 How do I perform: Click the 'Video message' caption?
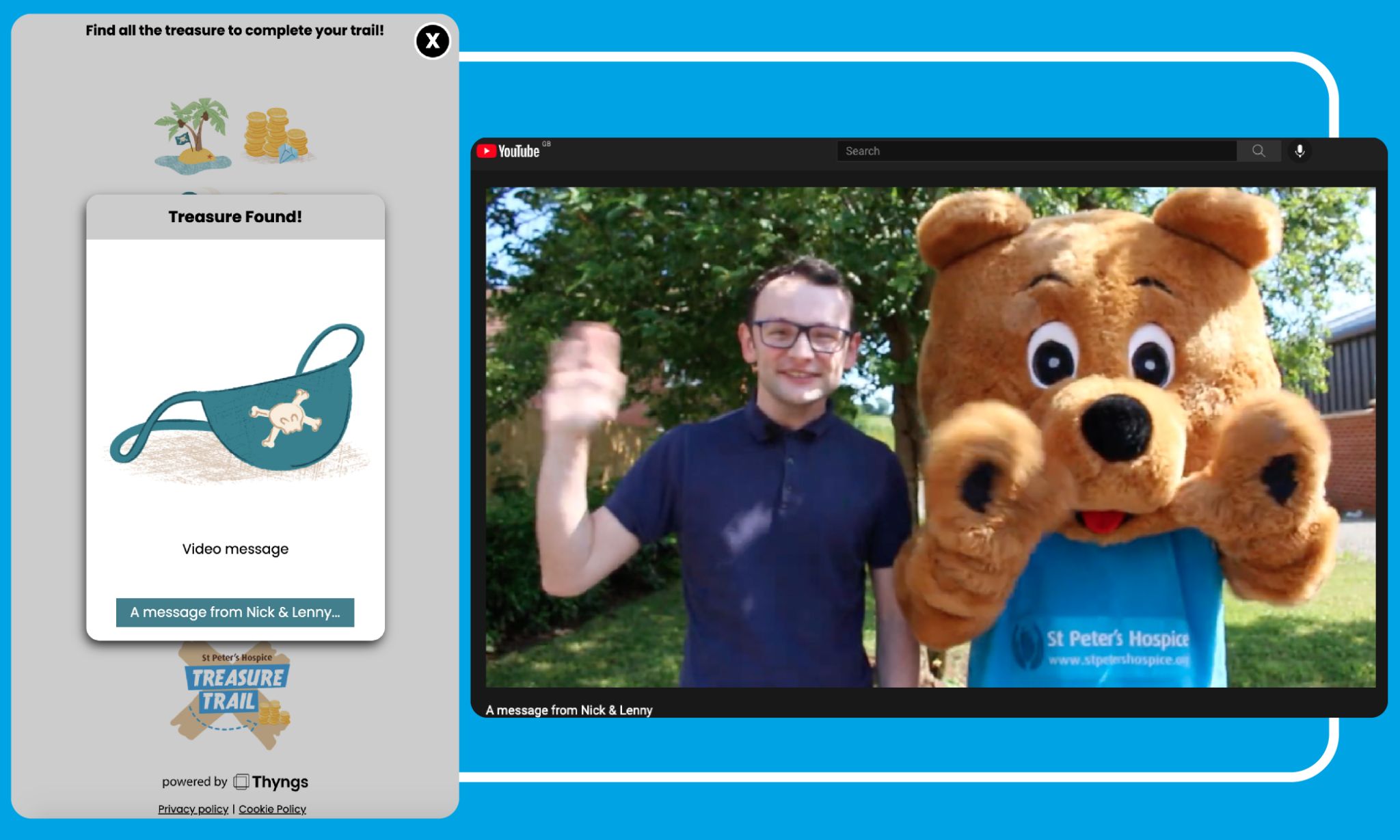coord(235,549)
